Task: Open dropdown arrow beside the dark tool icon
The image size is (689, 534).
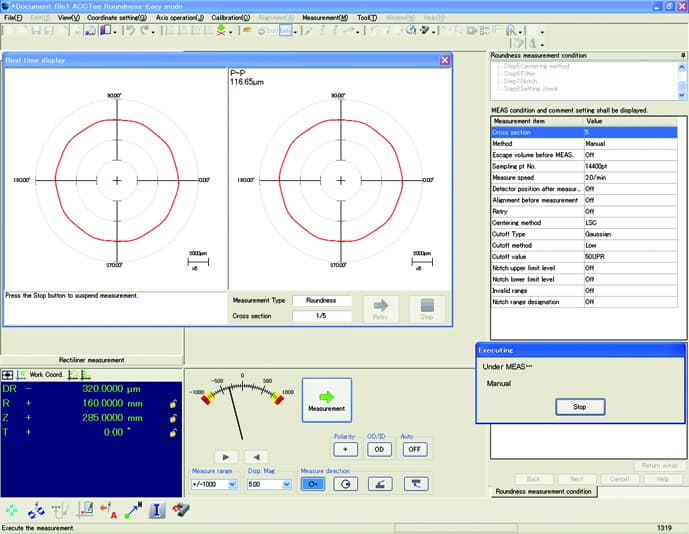Action: (434, 32)
